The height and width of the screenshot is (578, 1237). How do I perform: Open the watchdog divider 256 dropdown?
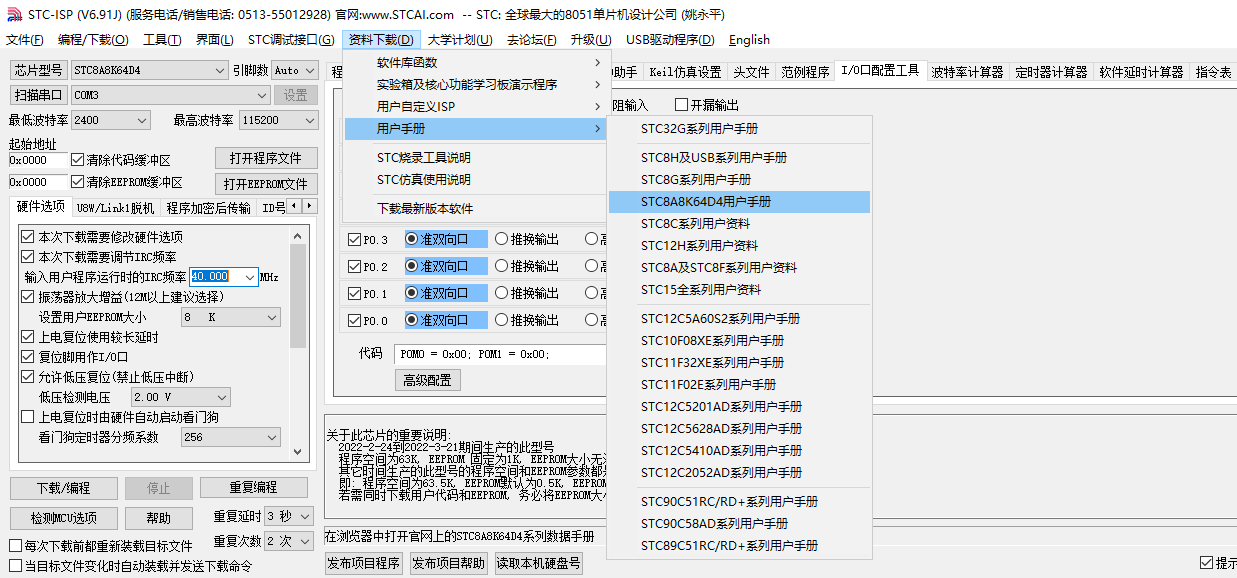(x=231, y=437)
